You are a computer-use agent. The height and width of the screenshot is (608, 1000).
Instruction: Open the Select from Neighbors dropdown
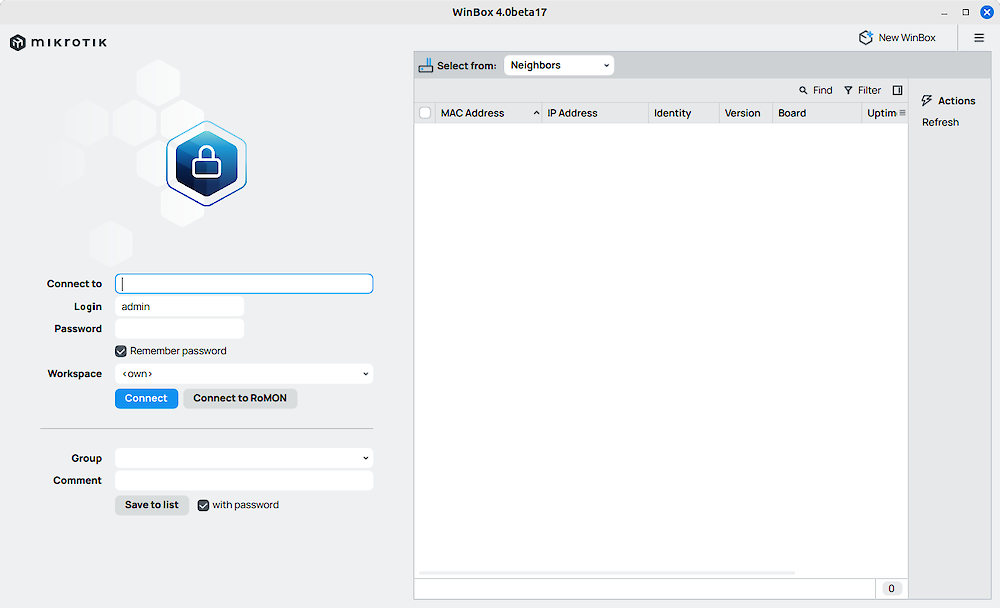pyautogui.click(x=559, y=65)
